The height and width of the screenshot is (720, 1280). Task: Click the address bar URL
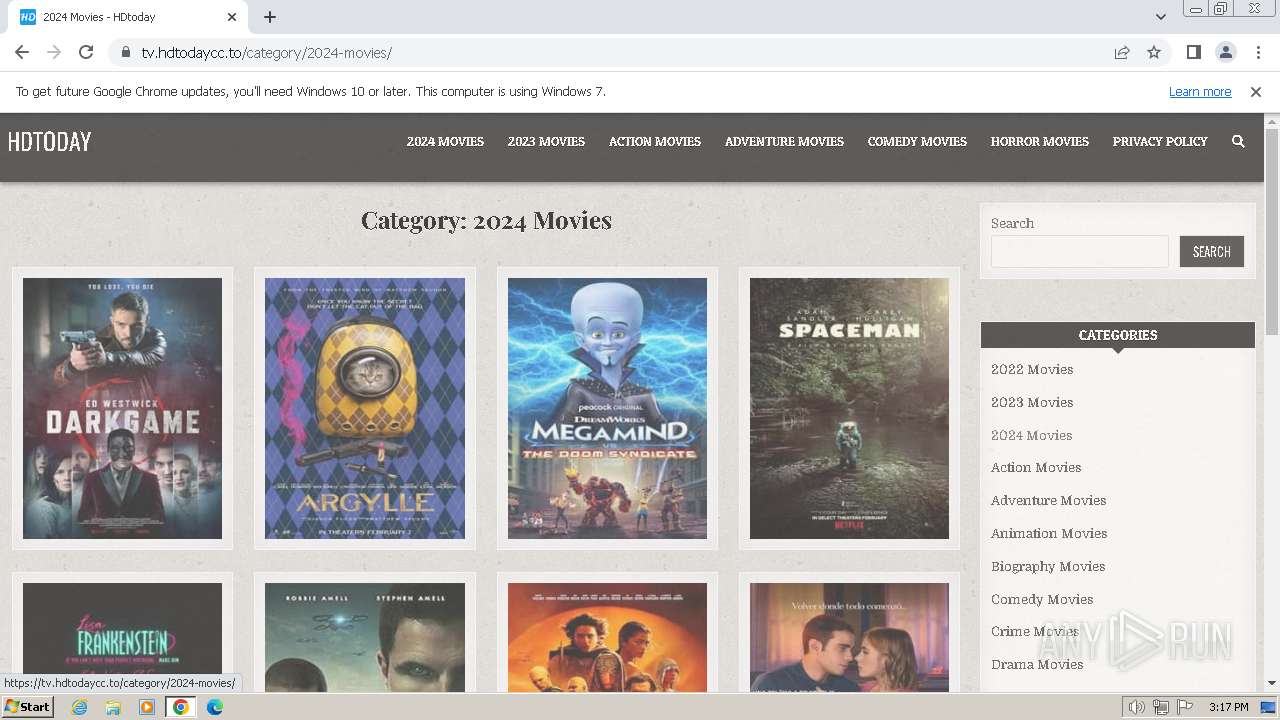tap(266, 52)
